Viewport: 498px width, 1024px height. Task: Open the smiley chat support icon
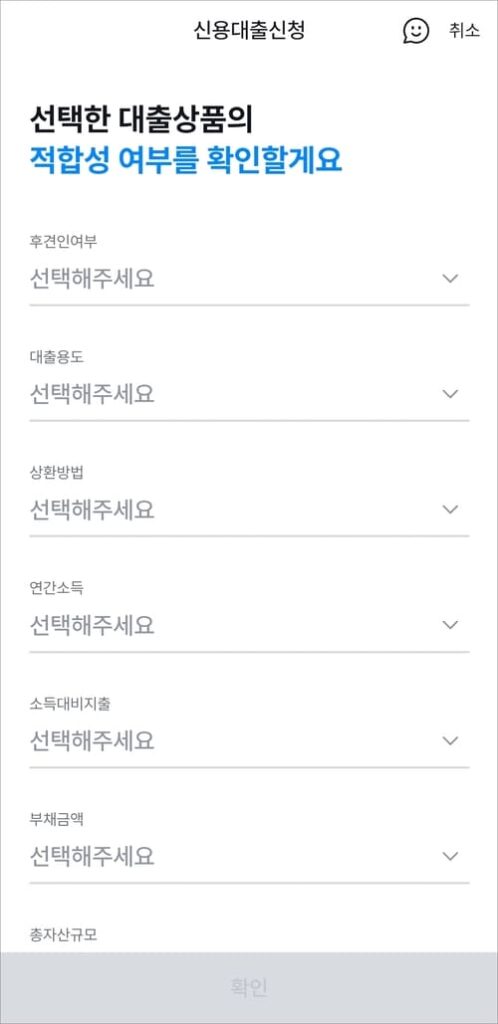click(416, 31)
